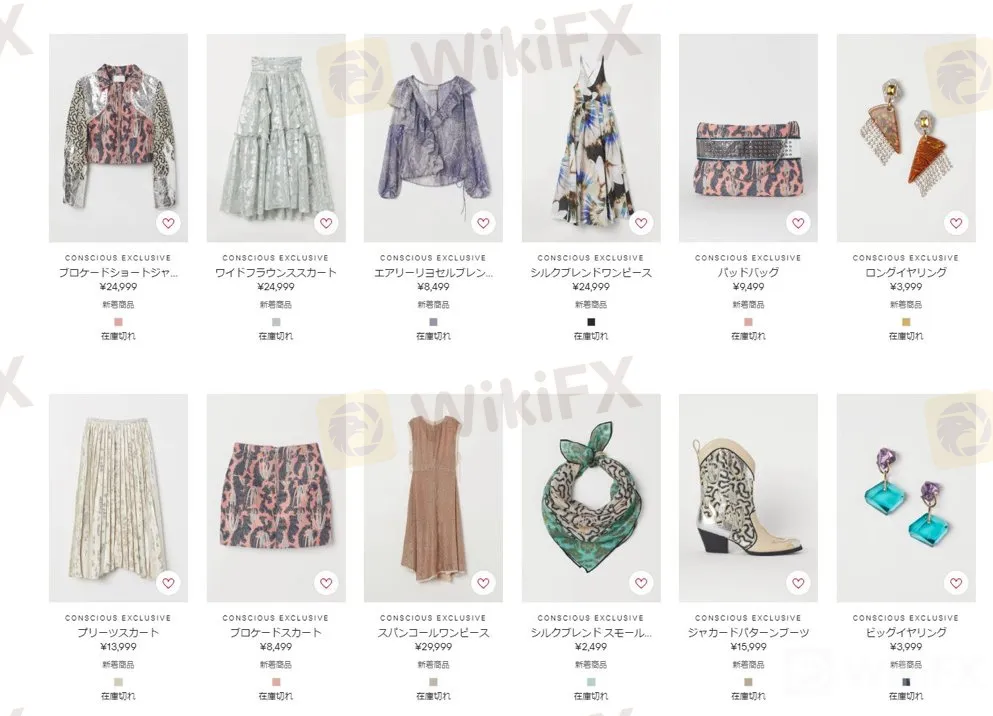This screenshot has width=993, height=716.
Task: Select mint swatch under silk scarf
Action: pyautogui.click(x=591, y=682)
